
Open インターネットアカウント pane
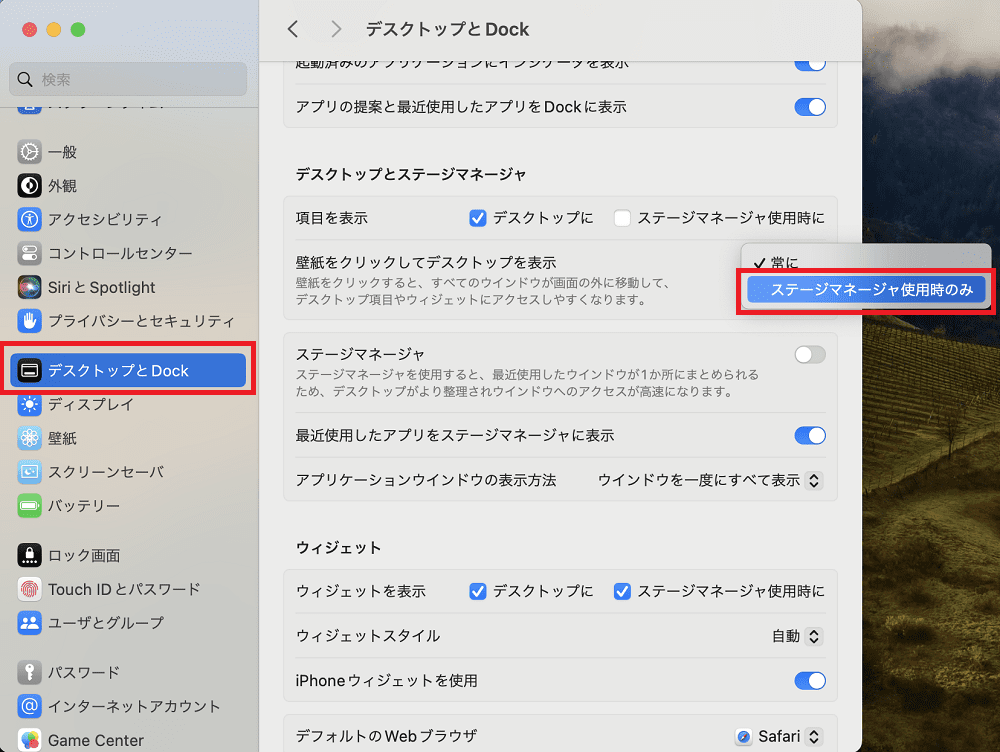click(128, 706)
